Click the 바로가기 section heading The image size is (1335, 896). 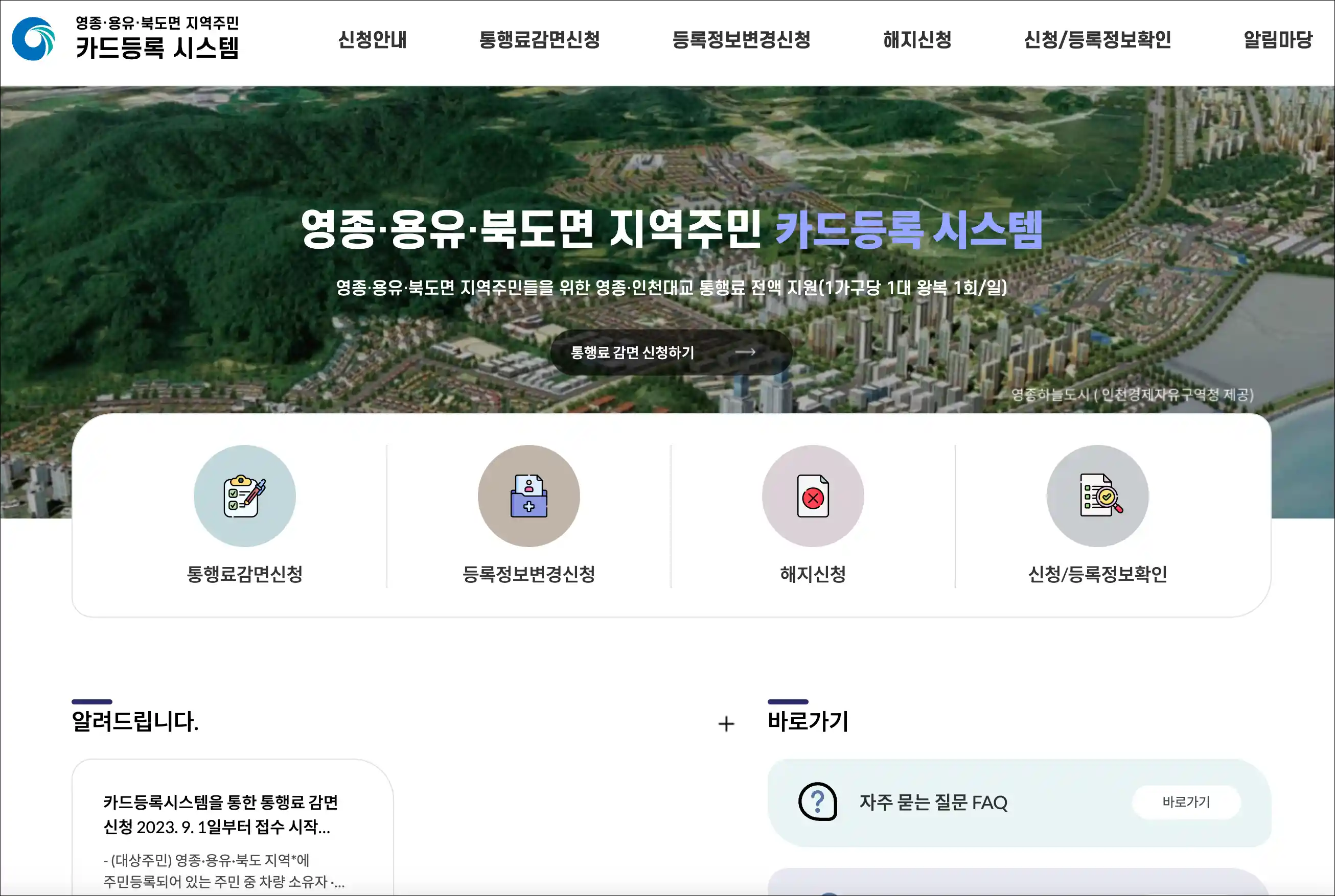pyautogui.click(x=808, y=721)
